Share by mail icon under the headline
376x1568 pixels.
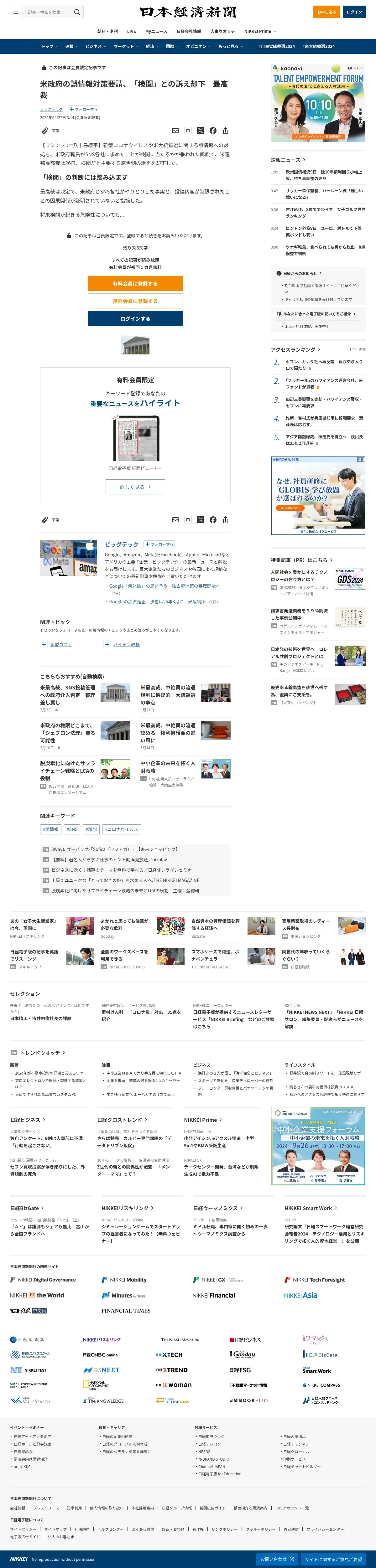tap(175, 130)
